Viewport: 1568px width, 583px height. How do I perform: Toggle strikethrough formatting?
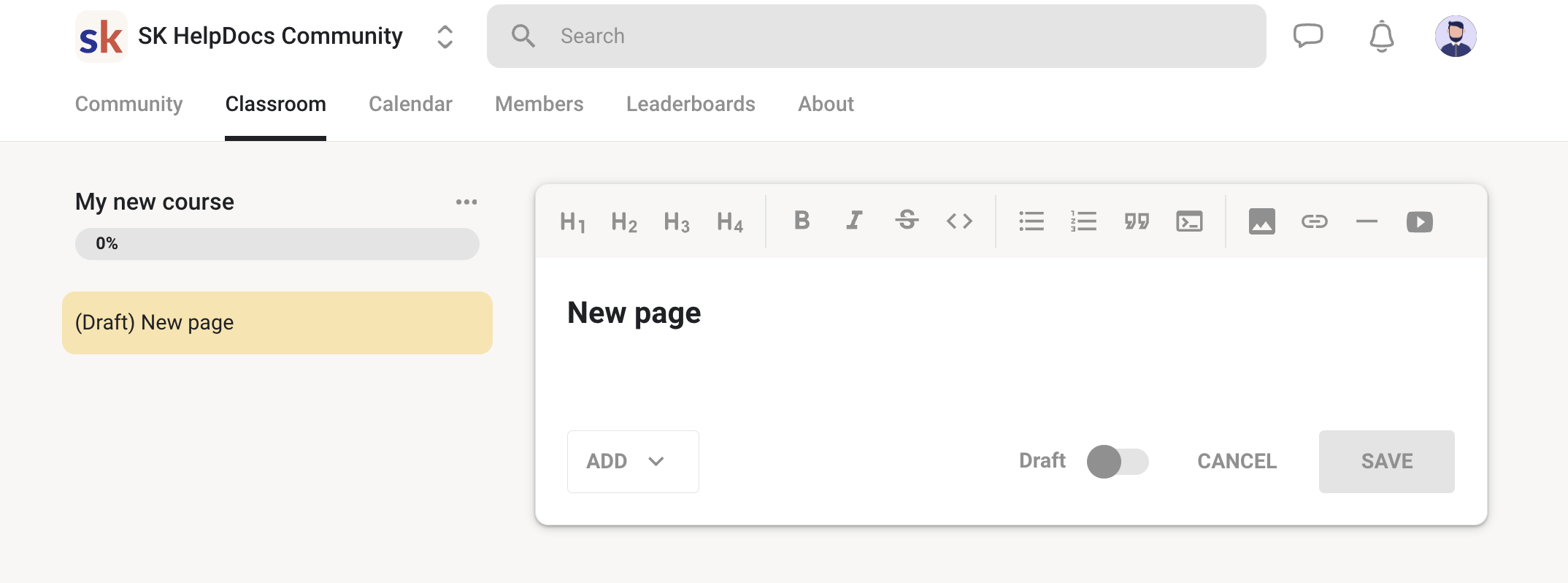tap(907, 220)
